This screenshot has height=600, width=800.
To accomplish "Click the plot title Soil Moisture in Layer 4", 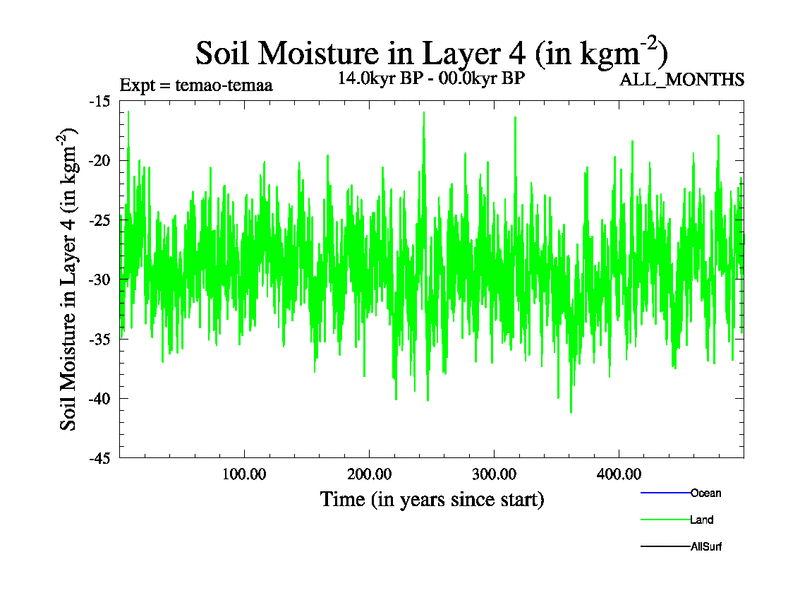I will [x=431, y=52].
